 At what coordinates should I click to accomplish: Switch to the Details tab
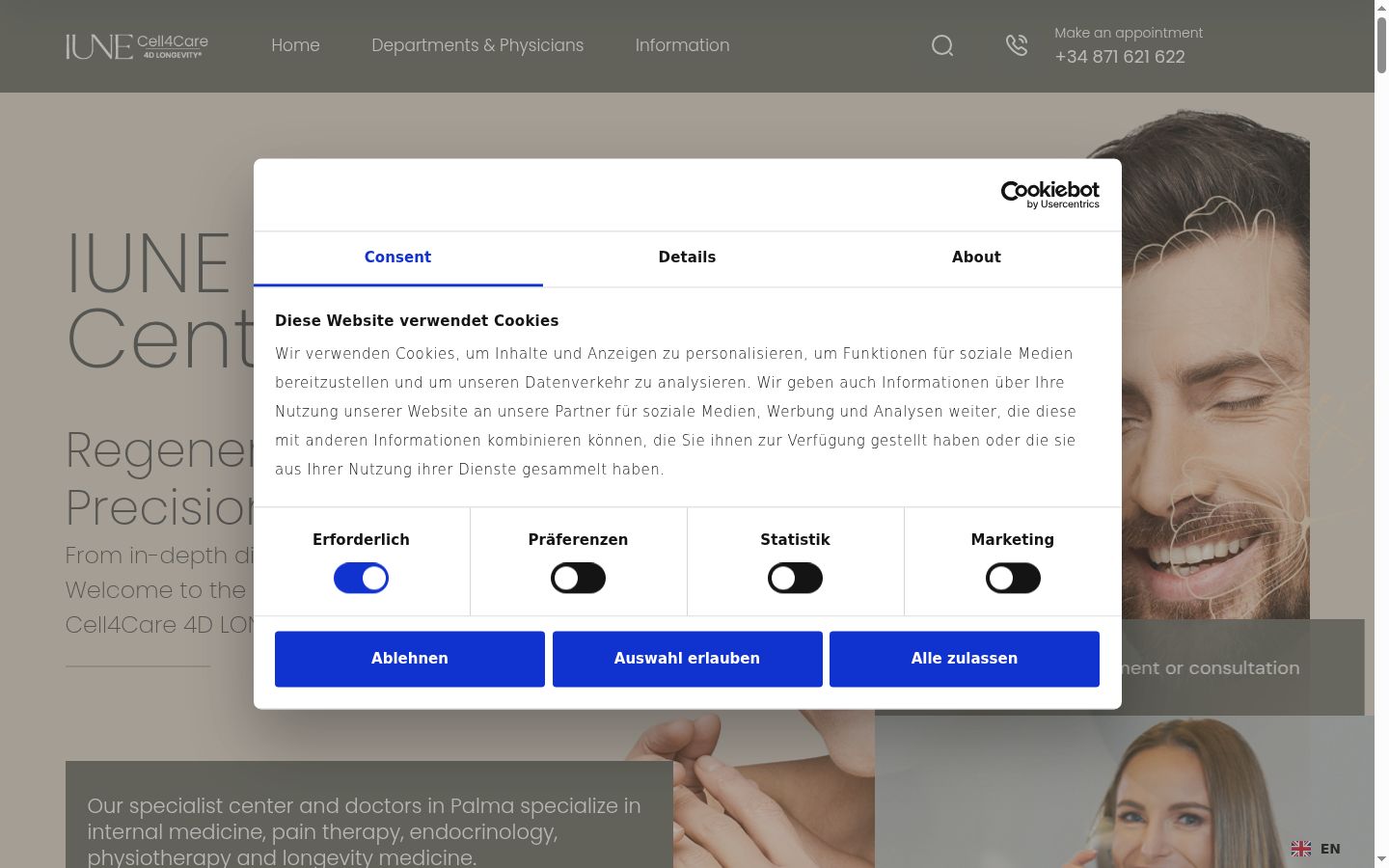click(687, 258)
